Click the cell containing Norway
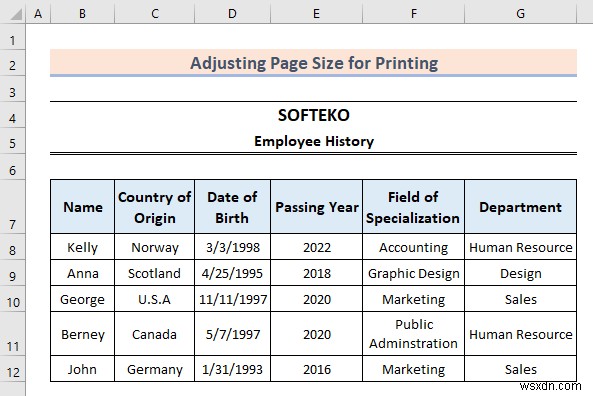 [x=154, y=247]
